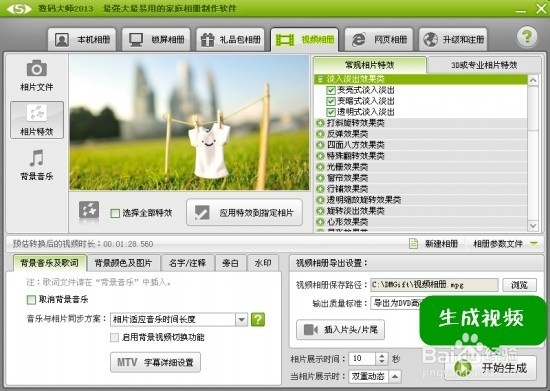Open 背景颜色及图片 settings tab
The image size is (550, 391).
(x=123, y=263)
